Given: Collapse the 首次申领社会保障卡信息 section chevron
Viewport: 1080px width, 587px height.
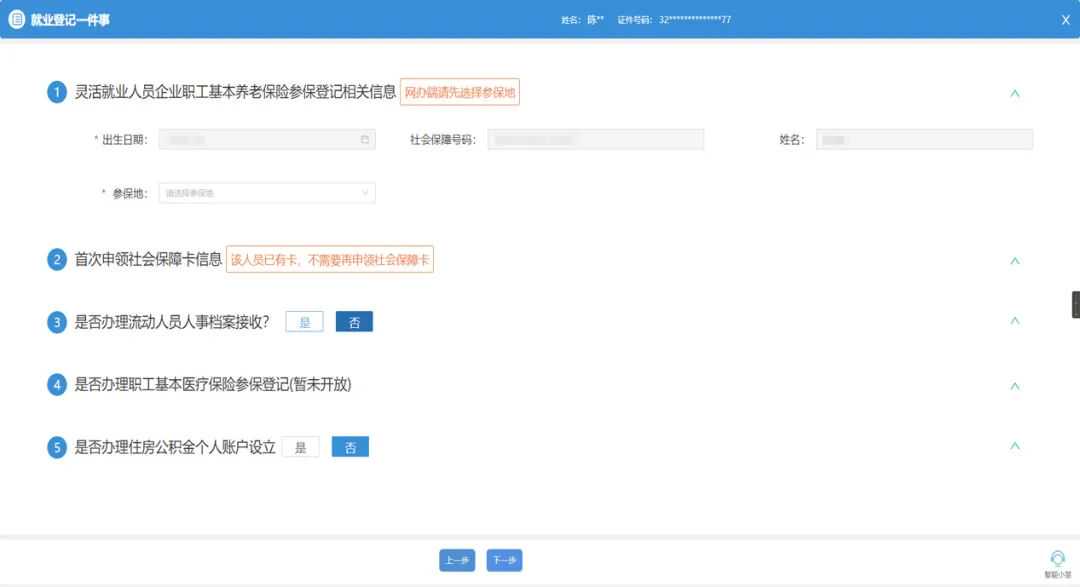Looking at the screenshot, I should coord(1015,261).
